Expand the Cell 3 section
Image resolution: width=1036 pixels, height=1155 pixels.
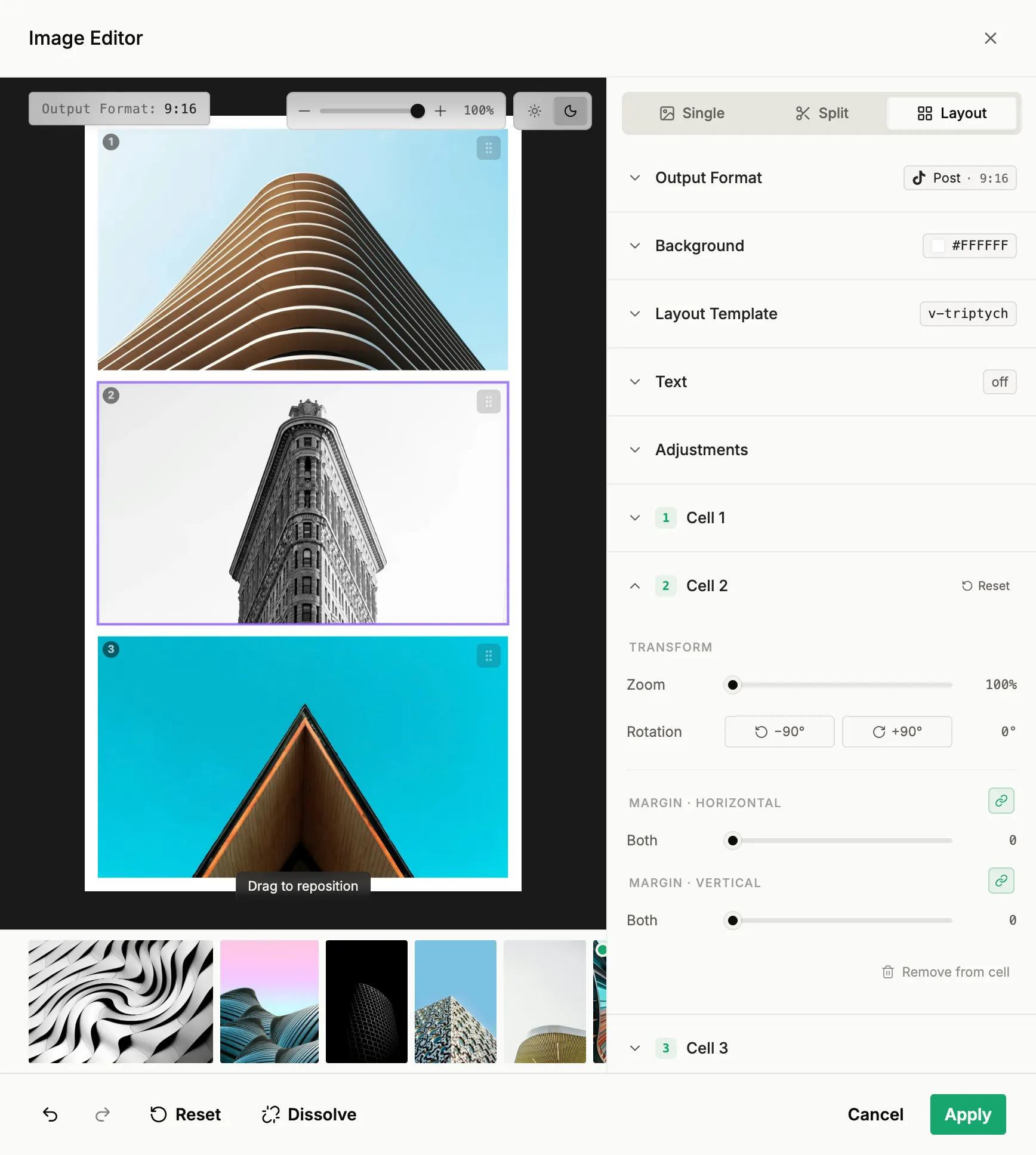point(635,1048)
